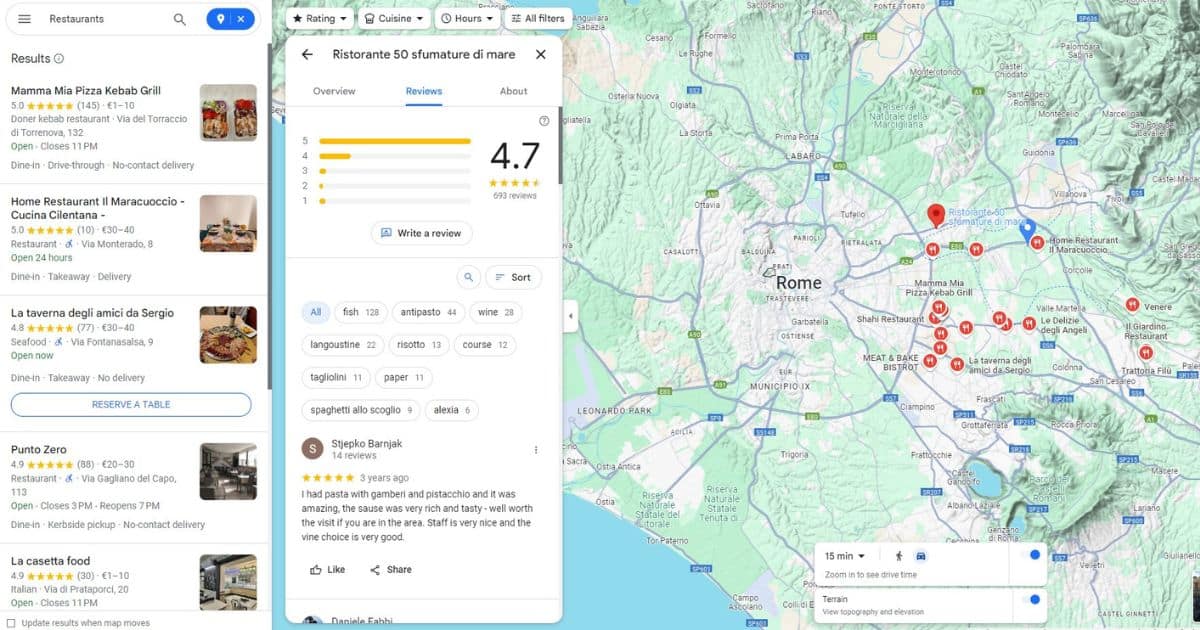Screen dimensions: 1200x630
Task: Share Stjepko Barnjak's review
Action: 390,570
